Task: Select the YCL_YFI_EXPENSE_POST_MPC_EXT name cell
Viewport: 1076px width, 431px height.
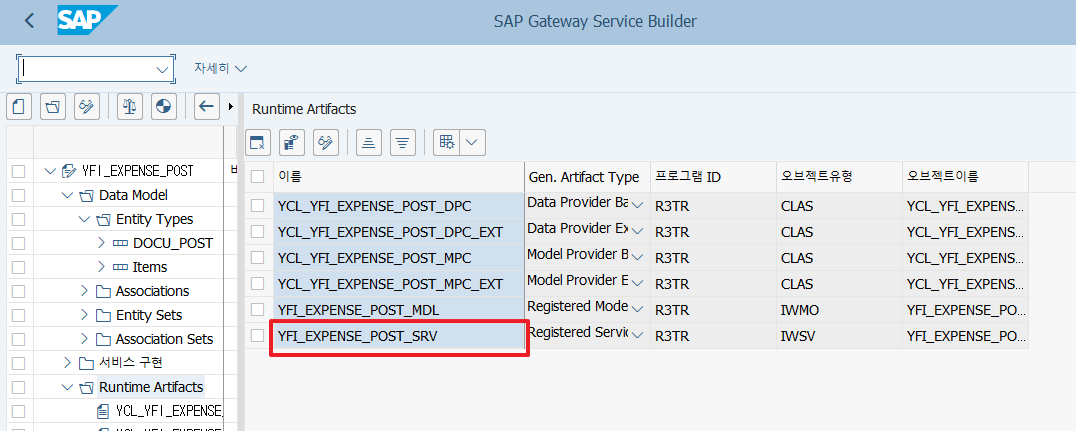Action: [x=399, y=284]
